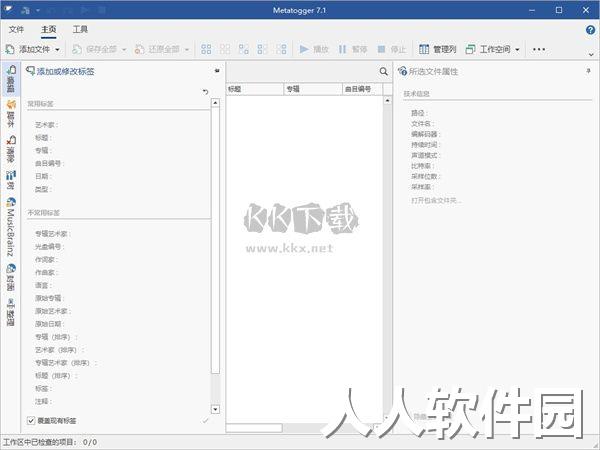Viewport: 600px width, 450px height.
Task: Stop playback with the 停止 button
Action: (x=391, y=49)
